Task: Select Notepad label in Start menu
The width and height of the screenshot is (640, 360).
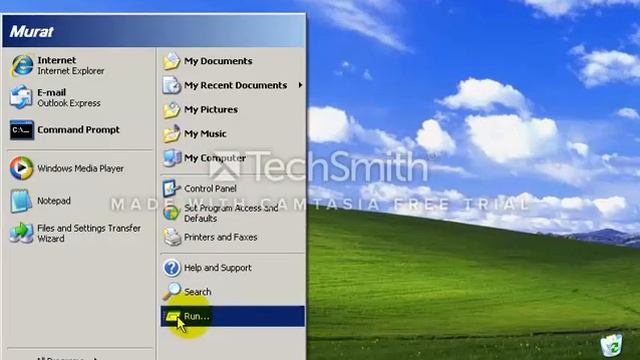Action: click(x=54, y=201)
